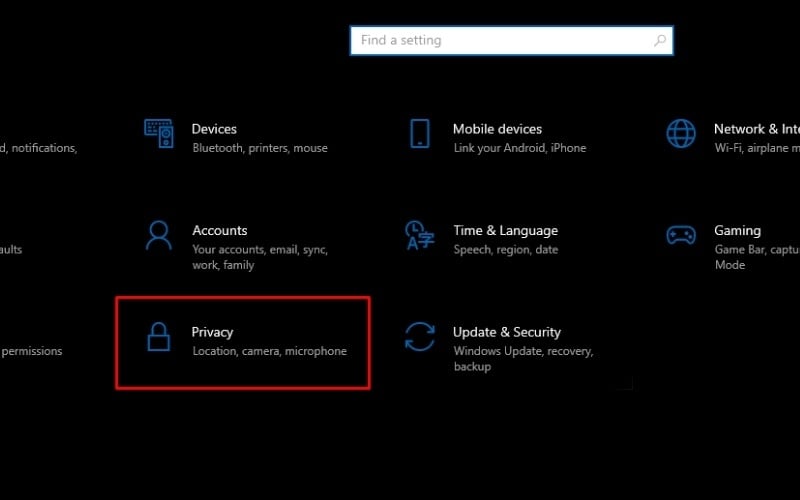The image size is (800, 500).
Task: Click the Time & Language icon
Action: (x=419, y=235)
